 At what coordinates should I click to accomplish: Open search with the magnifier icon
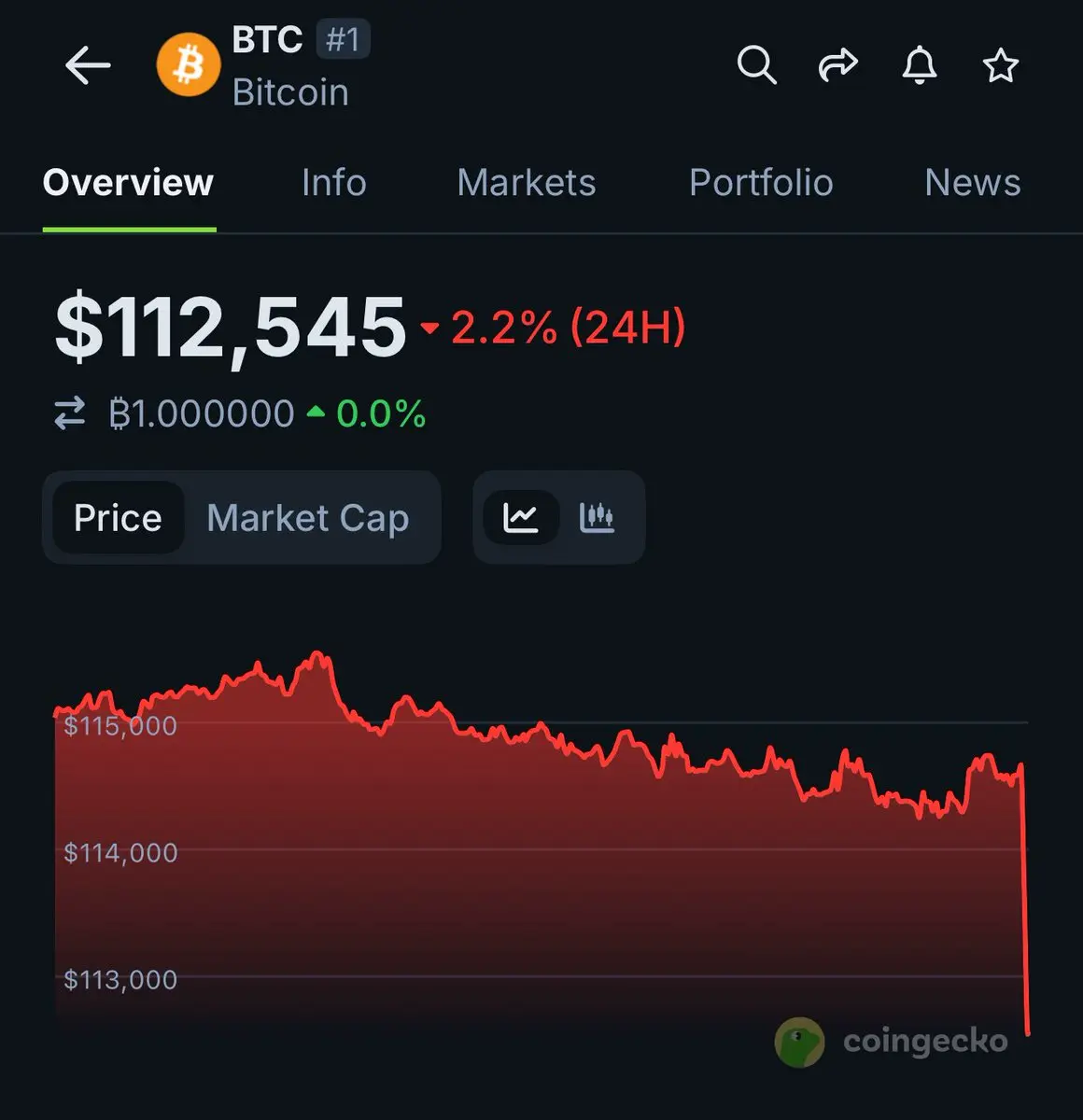[756, 65]
